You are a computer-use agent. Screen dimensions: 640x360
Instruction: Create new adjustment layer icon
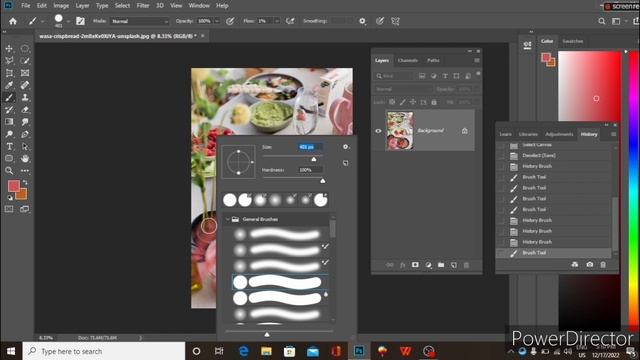coord(428,265)
